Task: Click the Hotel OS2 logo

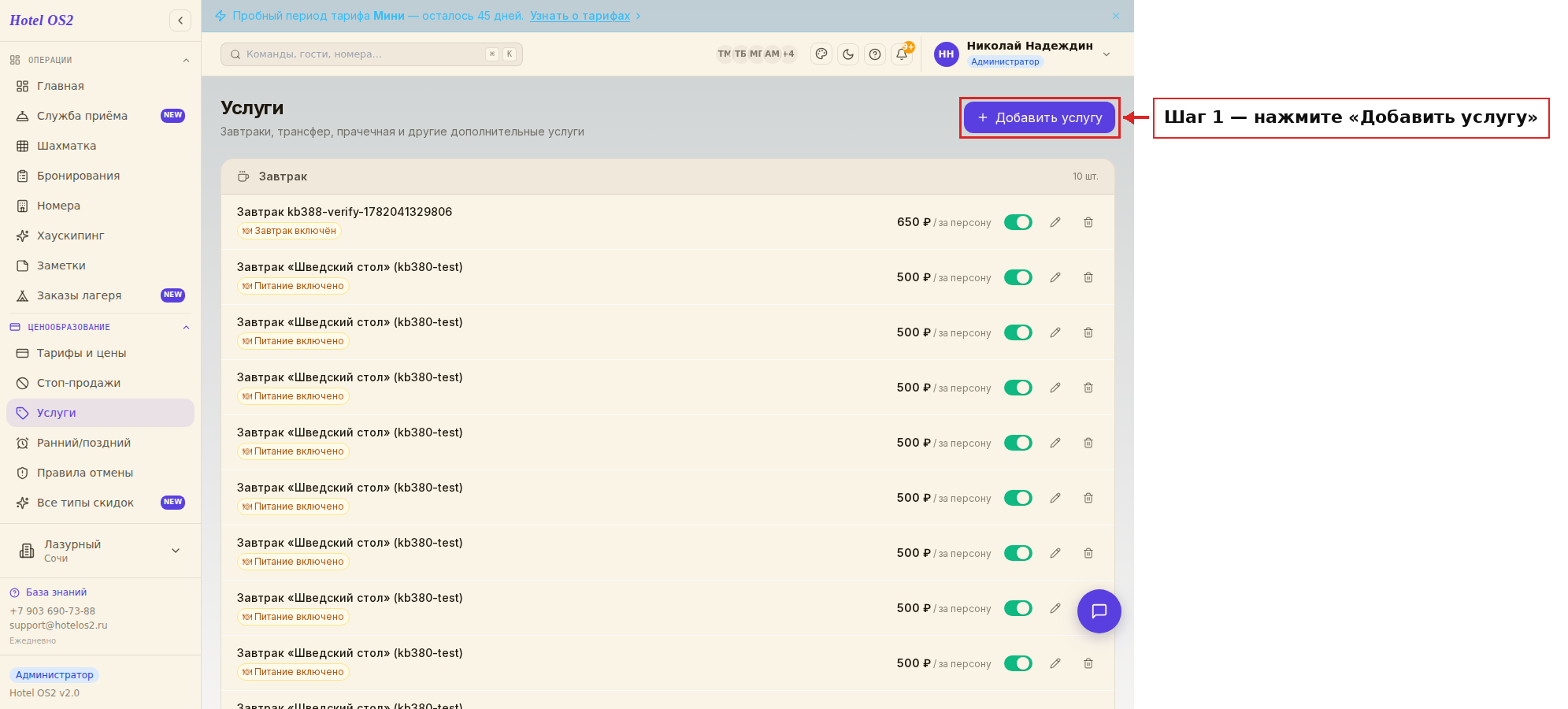Action: 41,20
